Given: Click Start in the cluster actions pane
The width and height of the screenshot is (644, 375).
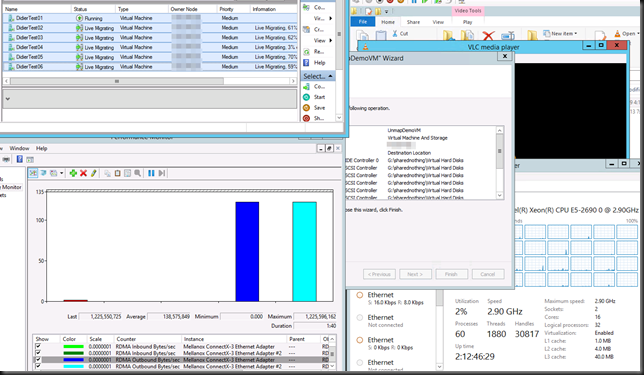Looking at the screenshot, I should pos(319,97).
